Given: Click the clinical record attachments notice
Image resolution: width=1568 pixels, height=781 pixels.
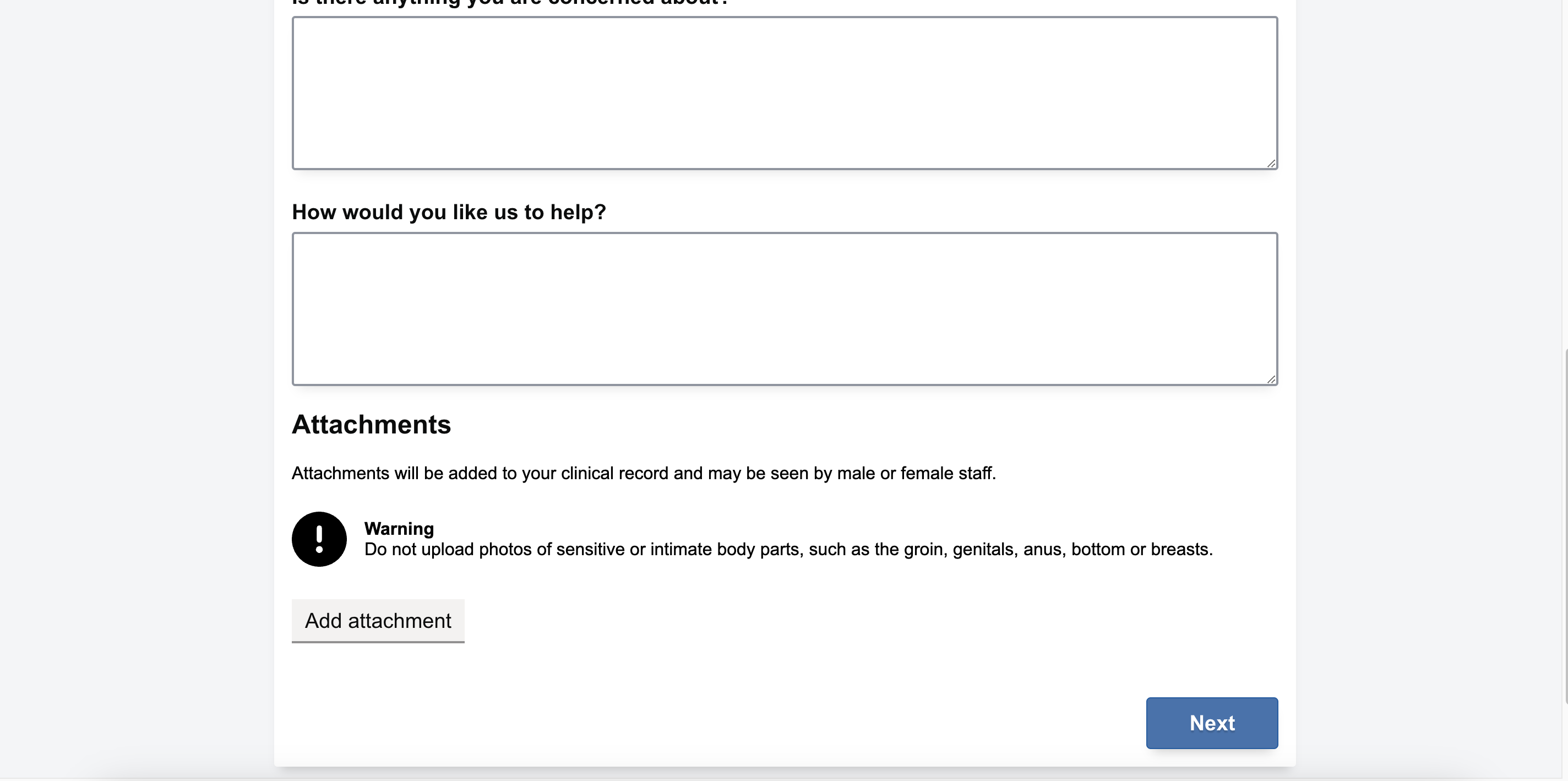Looking at the screenshot, I should pyautogui.click(x=644, y=473).
